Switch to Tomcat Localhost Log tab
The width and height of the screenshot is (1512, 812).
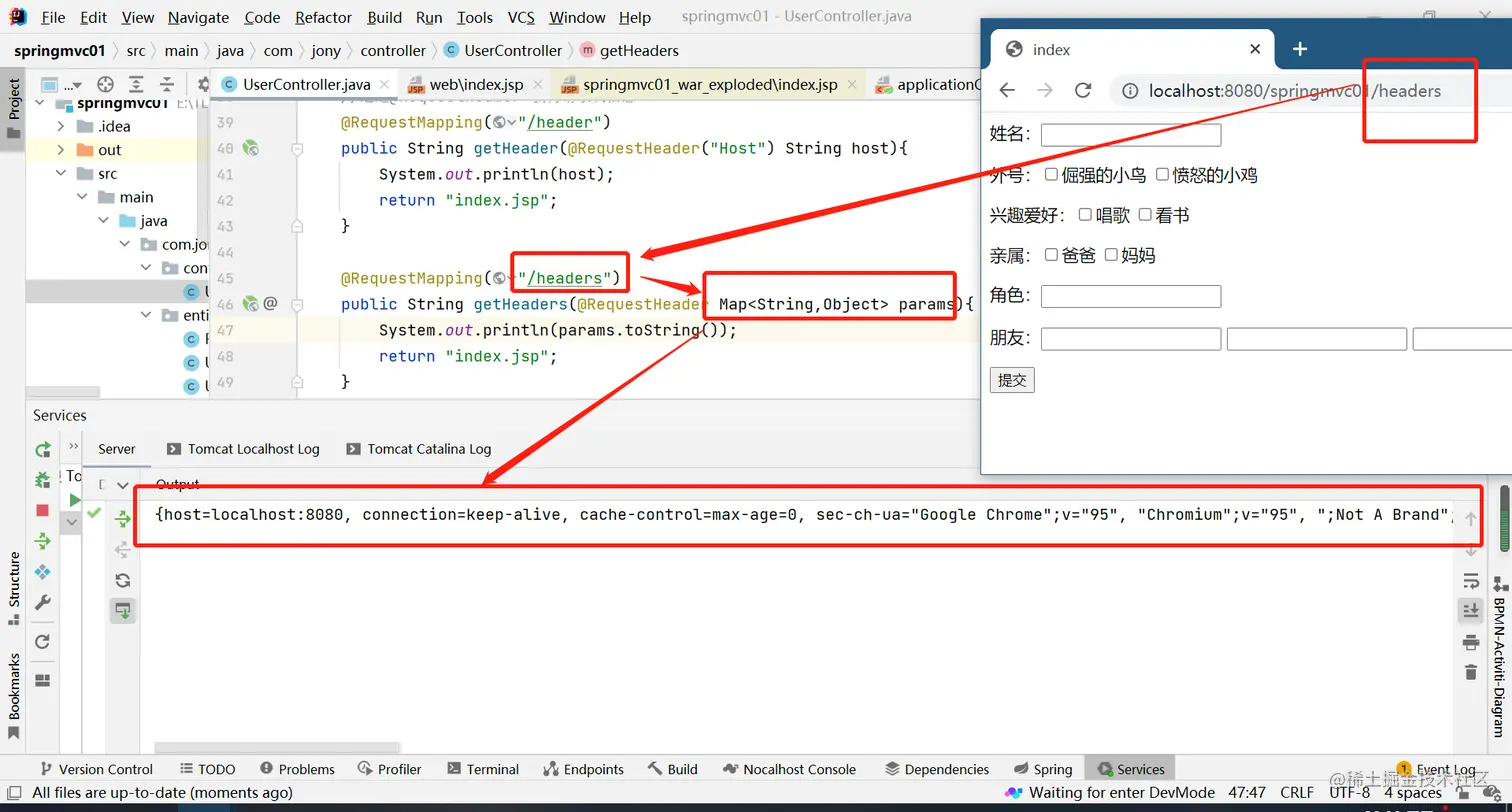click(243, 449)
